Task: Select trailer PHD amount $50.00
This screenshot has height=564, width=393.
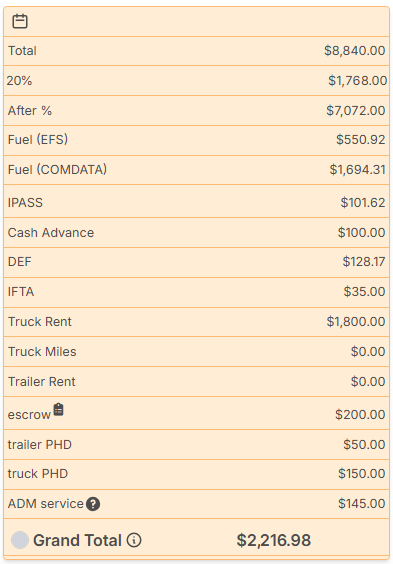Action: (x=364, y=445)
